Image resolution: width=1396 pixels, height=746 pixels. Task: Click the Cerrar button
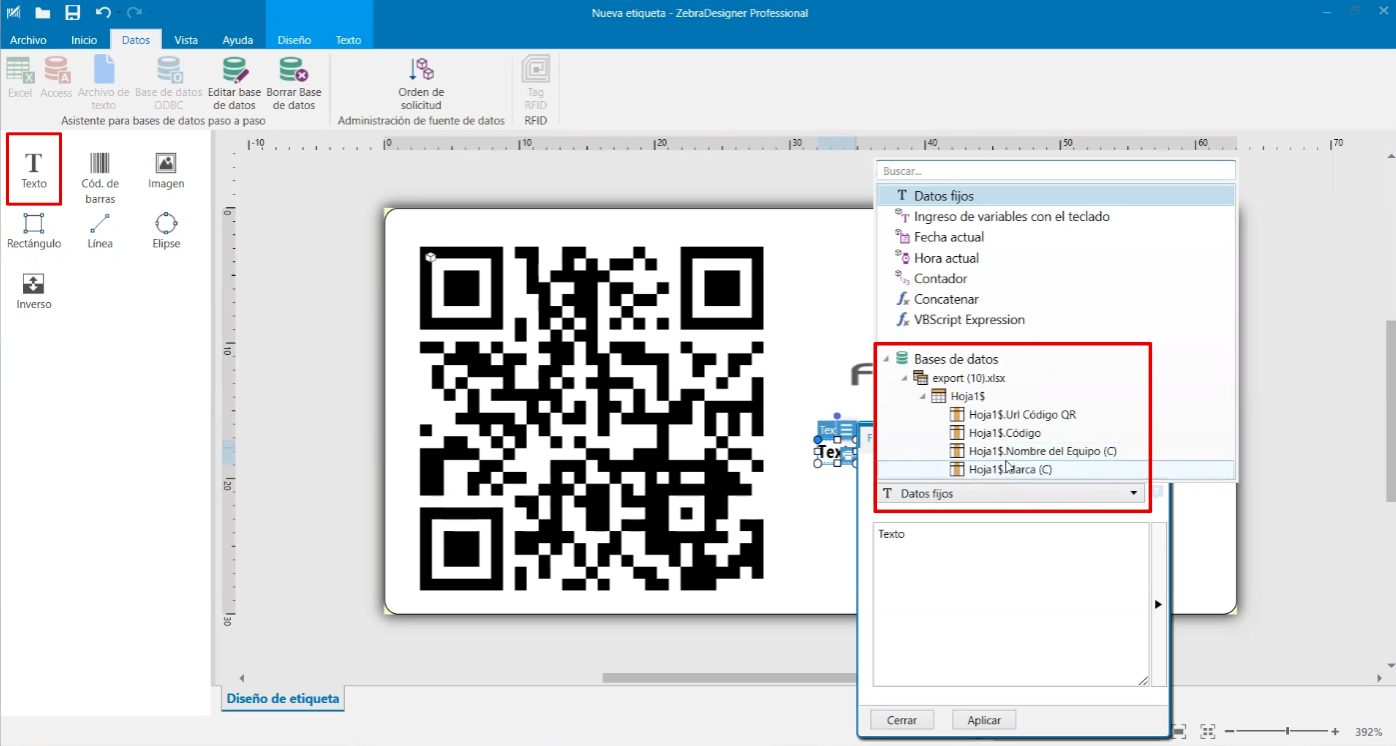pos(902,720)
